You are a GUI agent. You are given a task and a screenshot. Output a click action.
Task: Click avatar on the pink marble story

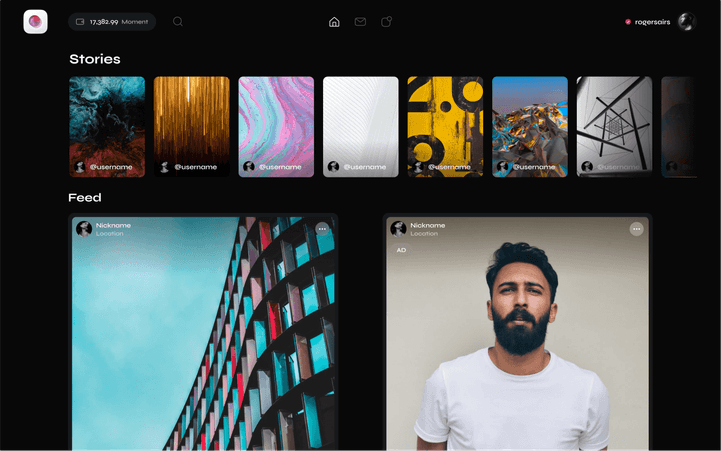(249, 166)
